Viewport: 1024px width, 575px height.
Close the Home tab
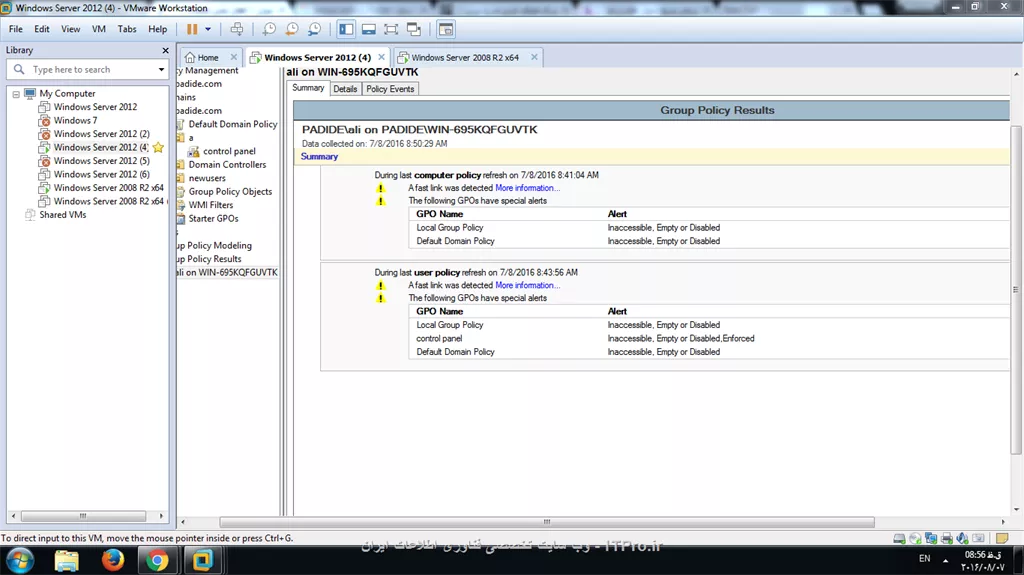pos(234,57)
